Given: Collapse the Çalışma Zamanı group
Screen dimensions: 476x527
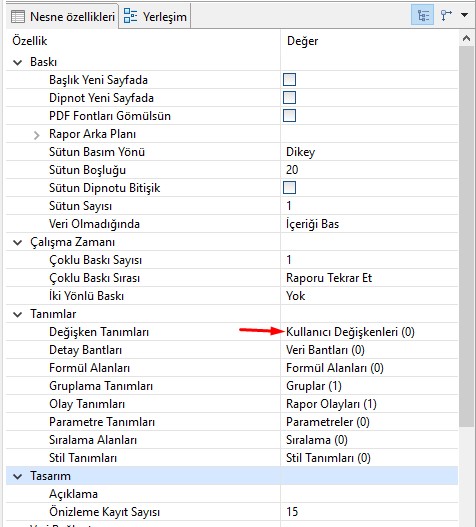Looking at the screenshot, I should coord(17,242).
